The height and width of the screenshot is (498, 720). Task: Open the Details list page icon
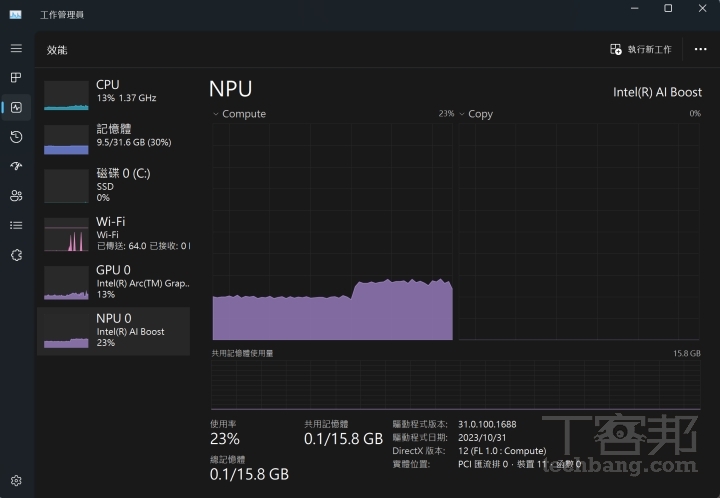point(16,225)
